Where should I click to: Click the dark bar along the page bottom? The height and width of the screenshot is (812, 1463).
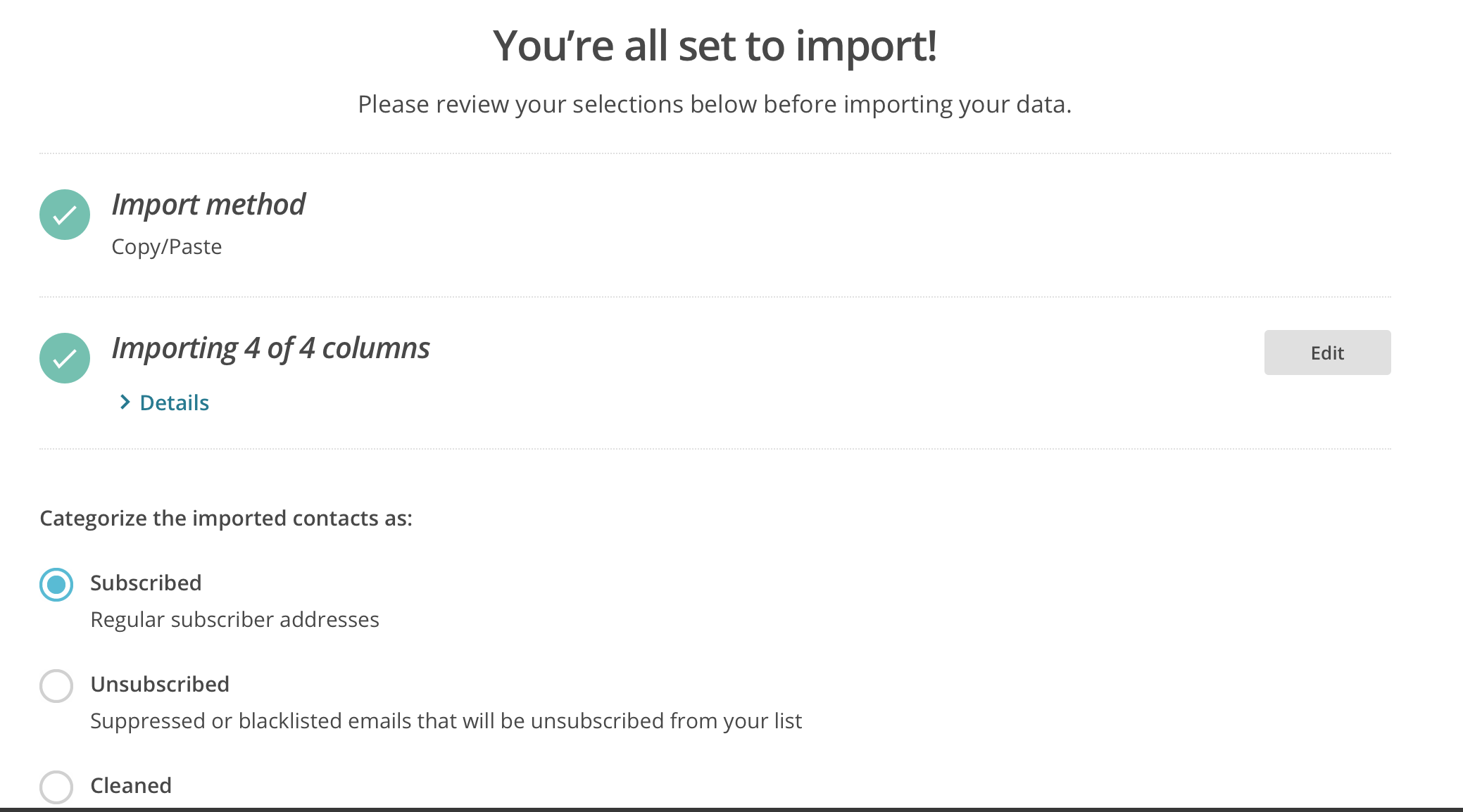coord(731,809)
